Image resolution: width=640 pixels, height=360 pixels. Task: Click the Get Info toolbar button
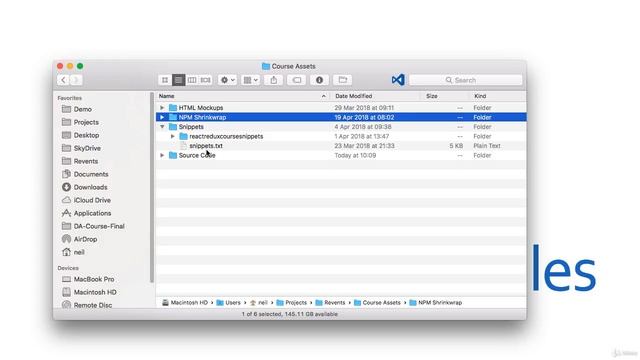[320, 80]
